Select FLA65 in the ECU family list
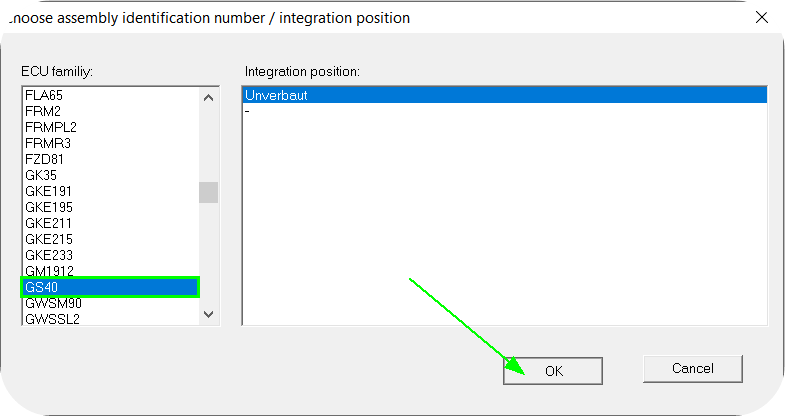The height and width of the screenshot is (416, 785). pyautogui.click(x=44, y=95)
